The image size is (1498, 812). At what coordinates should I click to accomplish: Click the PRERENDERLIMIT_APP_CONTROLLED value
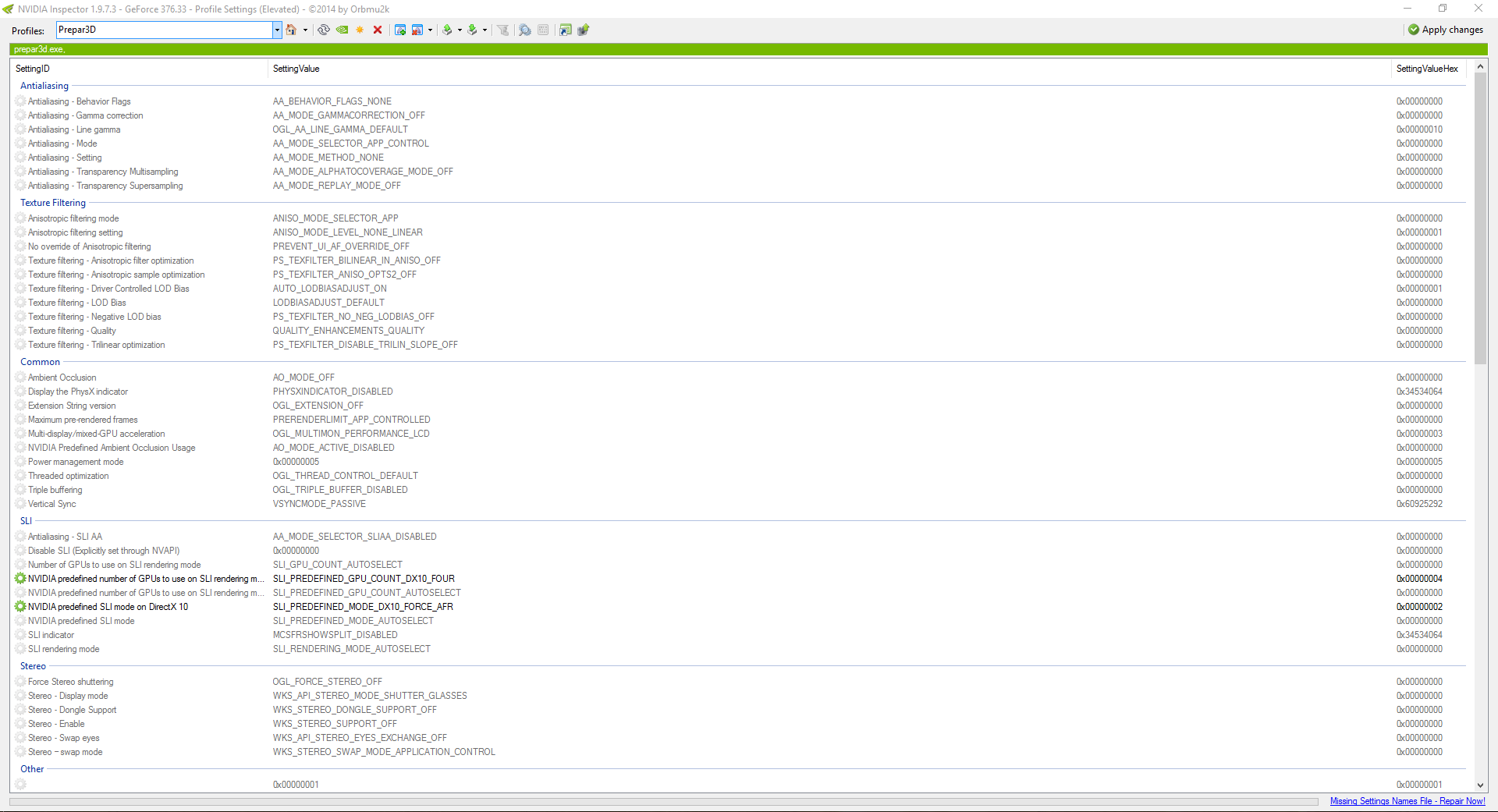pos(351,420)
